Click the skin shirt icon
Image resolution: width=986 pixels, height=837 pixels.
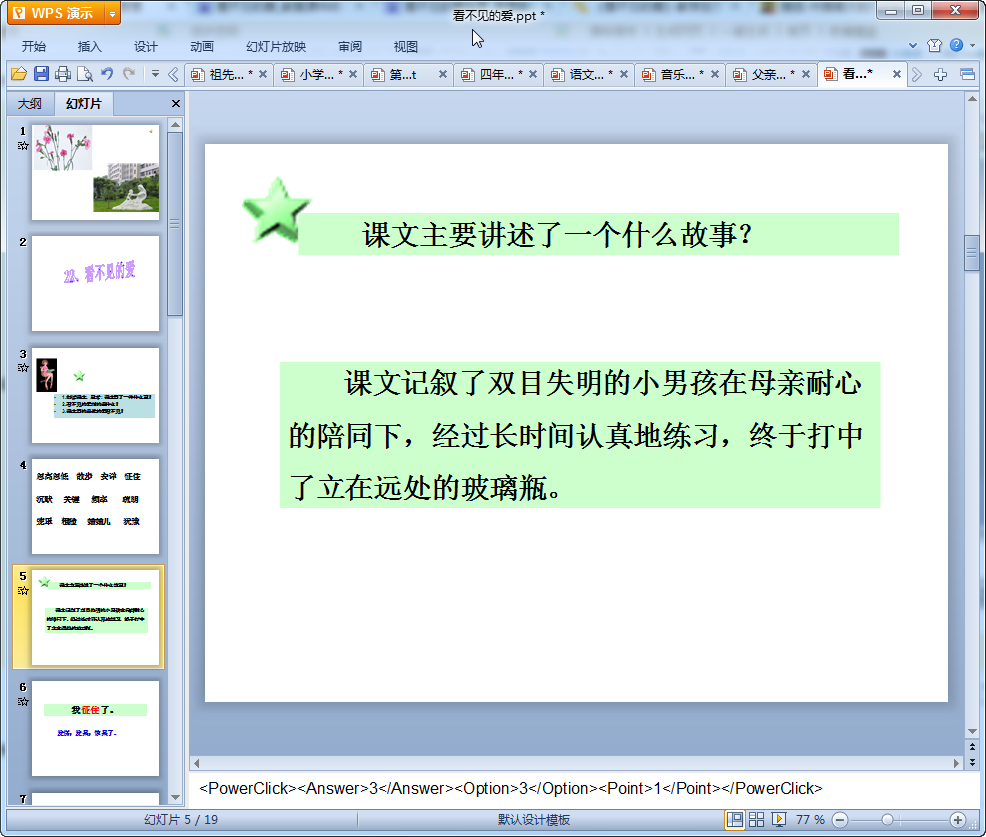pos(934,46)
